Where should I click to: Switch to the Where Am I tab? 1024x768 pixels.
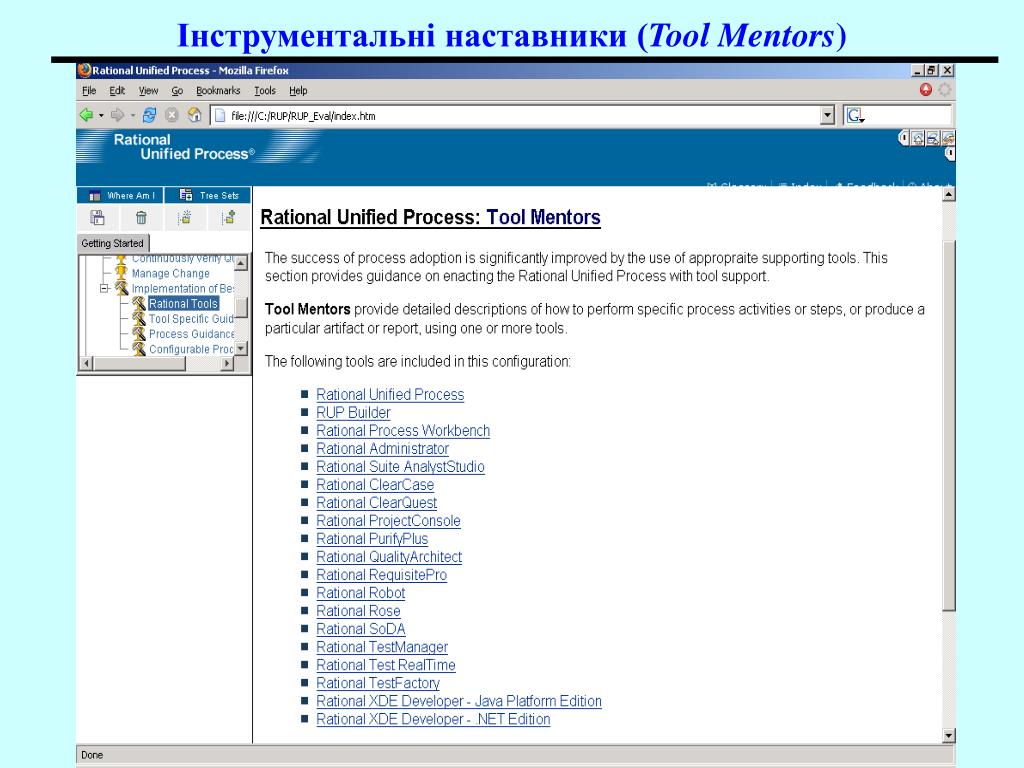pyautogui.click(x=120, y=195)
